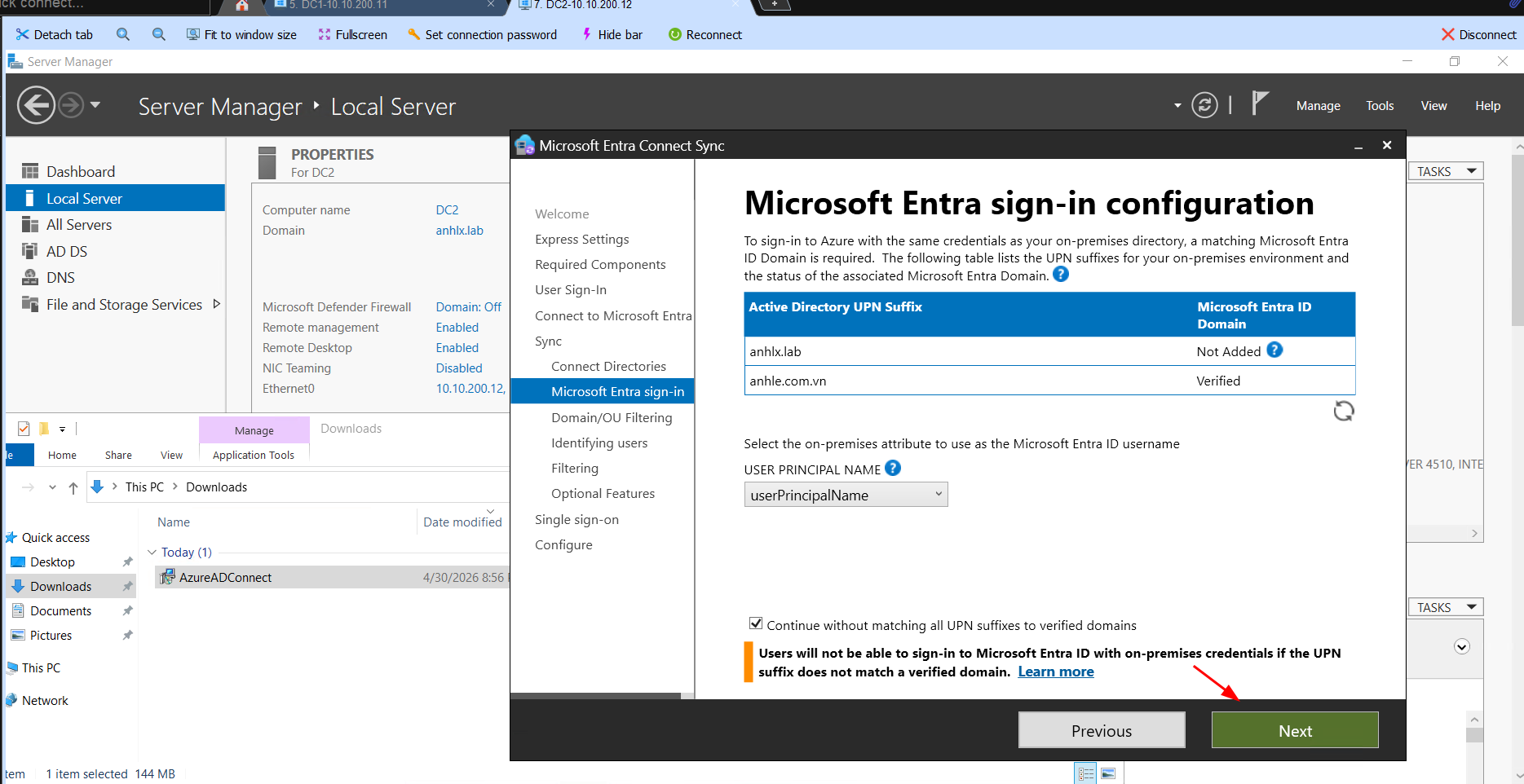Screen dimensions: 1524x784
Task: Click the Detach tab icon
Action: [x=22, y=34]
